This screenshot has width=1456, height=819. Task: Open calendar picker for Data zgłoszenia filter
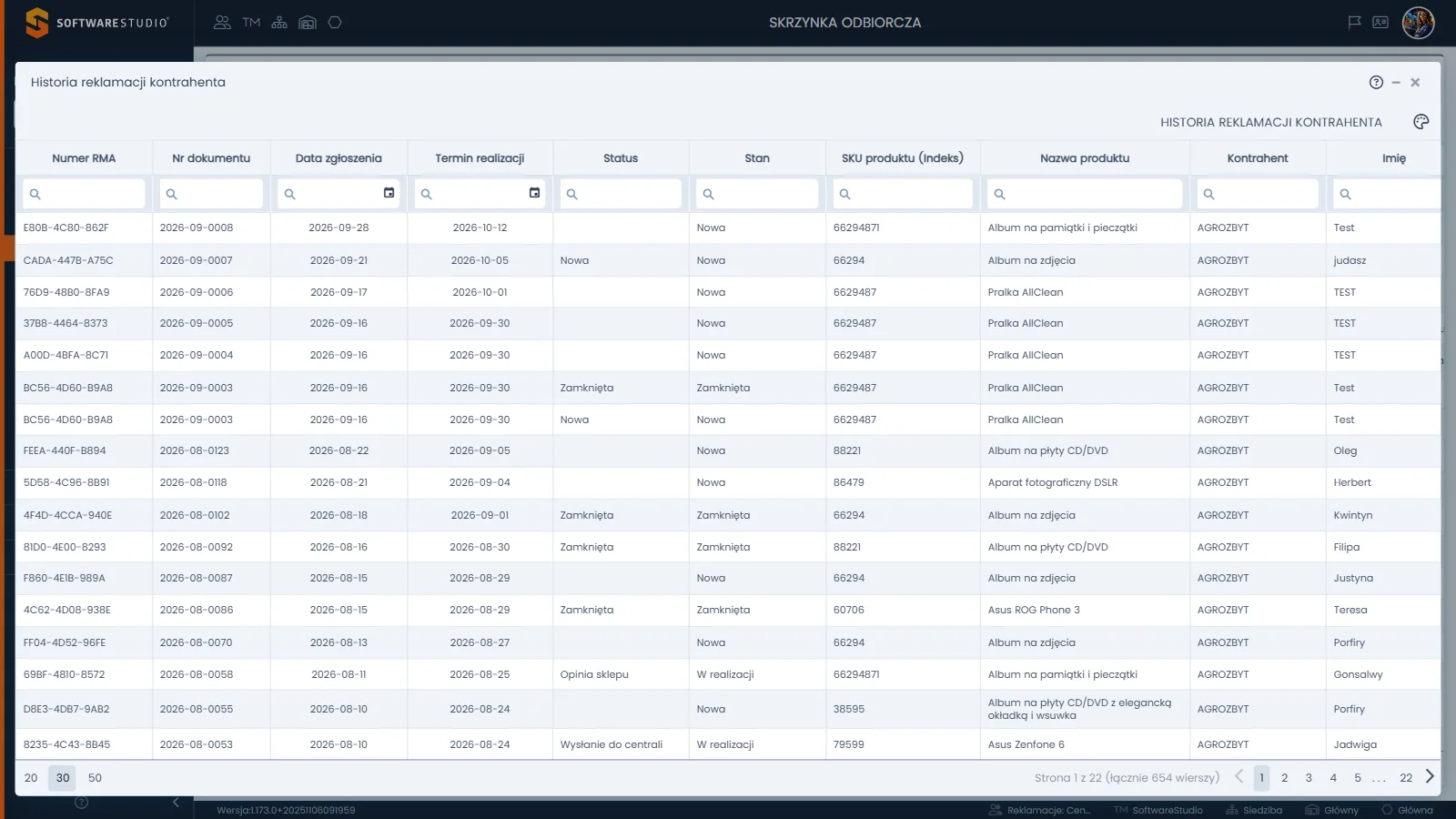pos(389,193)
